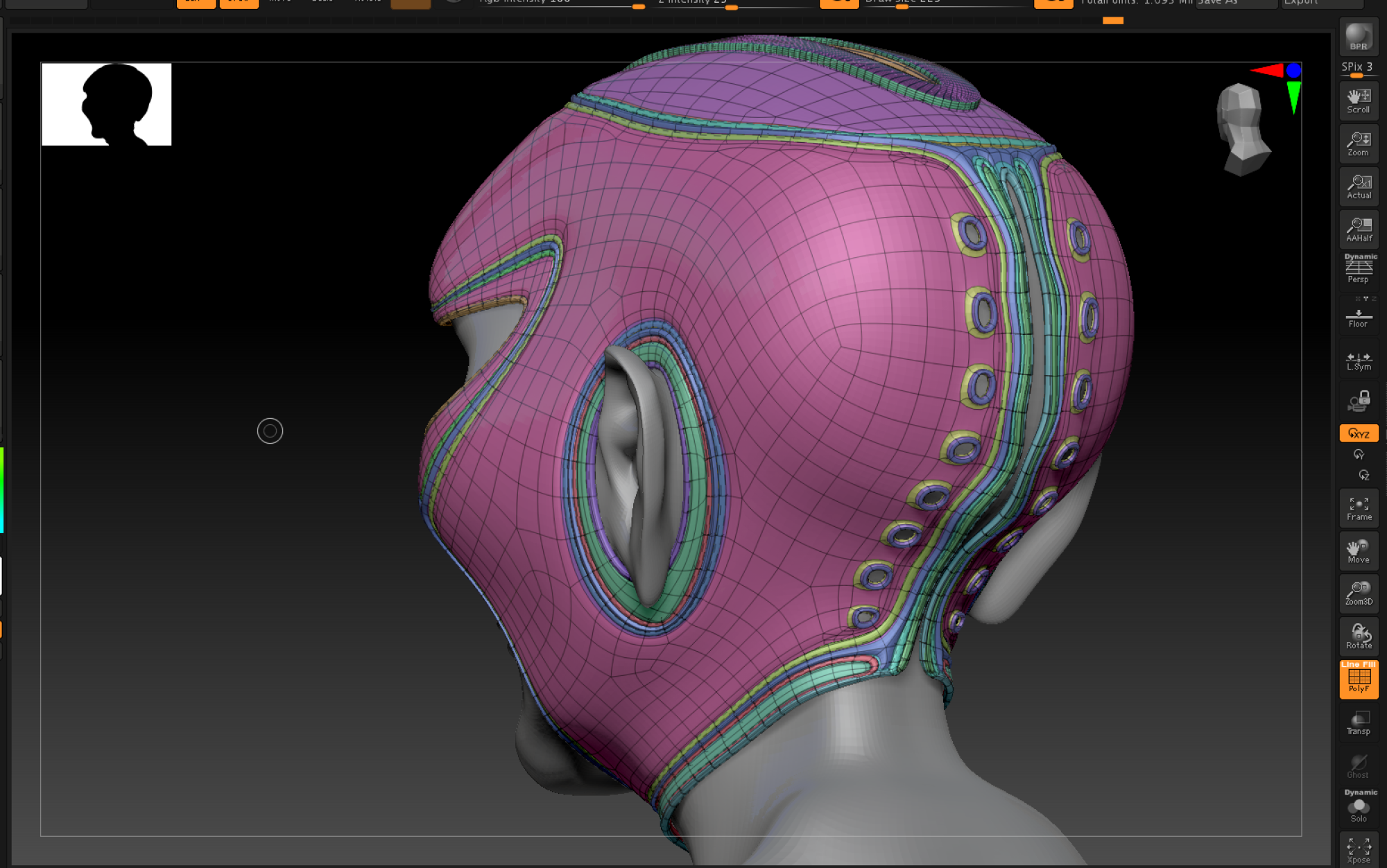Click the Export button
Screen dimensions: 1387x868
[x=1321, y=3]
